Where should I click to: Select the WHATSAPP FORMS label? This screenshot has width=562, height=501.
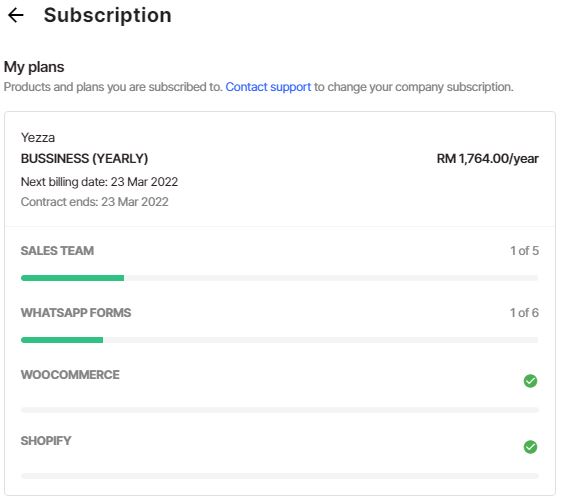point(76,314)
